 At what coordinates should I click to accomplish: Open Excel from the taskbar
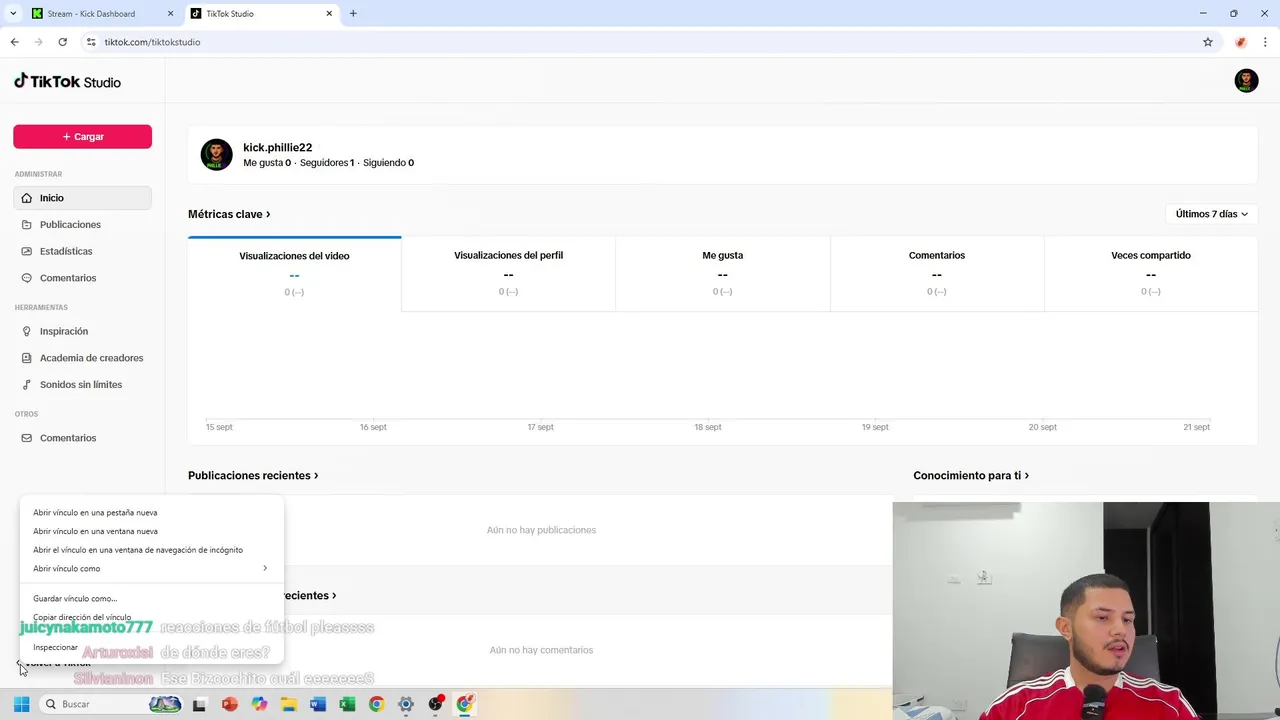click(x=347, y=704)
